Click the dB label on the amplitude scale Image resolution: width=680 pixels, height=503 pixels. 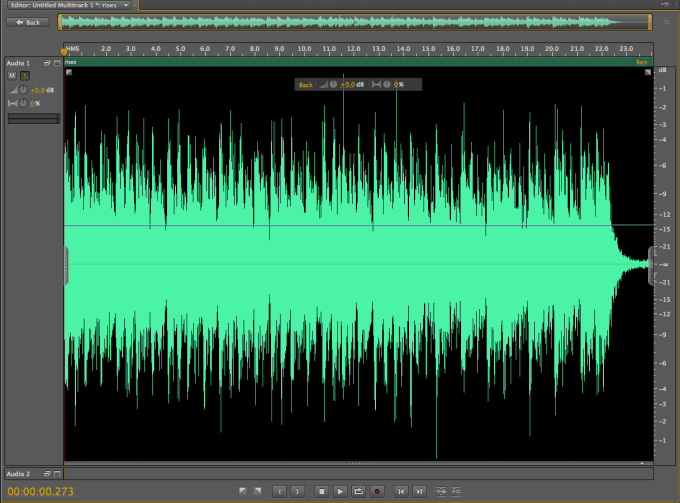tap(662, 70)
